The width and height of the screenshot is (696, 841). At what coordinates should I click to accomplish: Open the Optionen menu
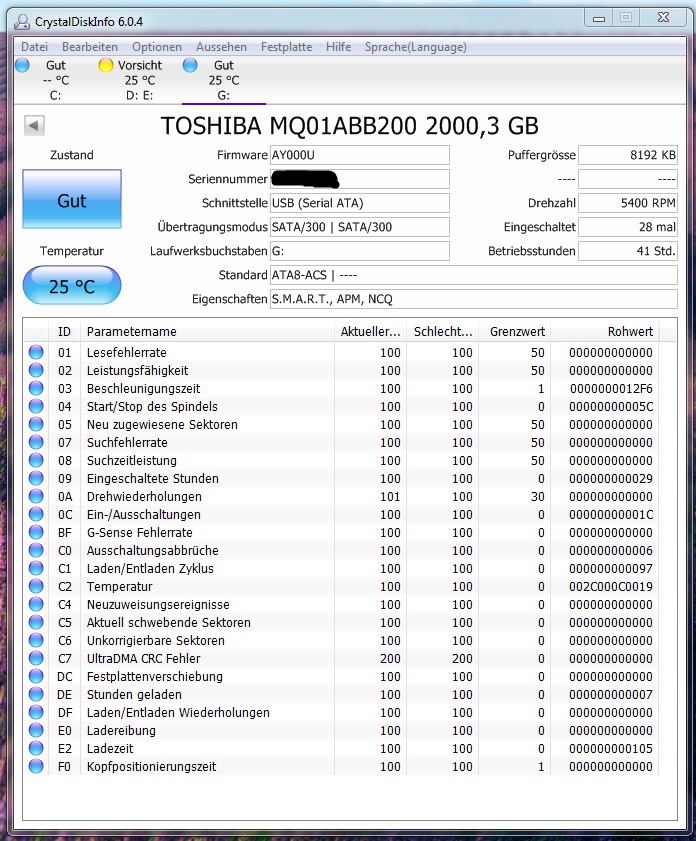157,47
